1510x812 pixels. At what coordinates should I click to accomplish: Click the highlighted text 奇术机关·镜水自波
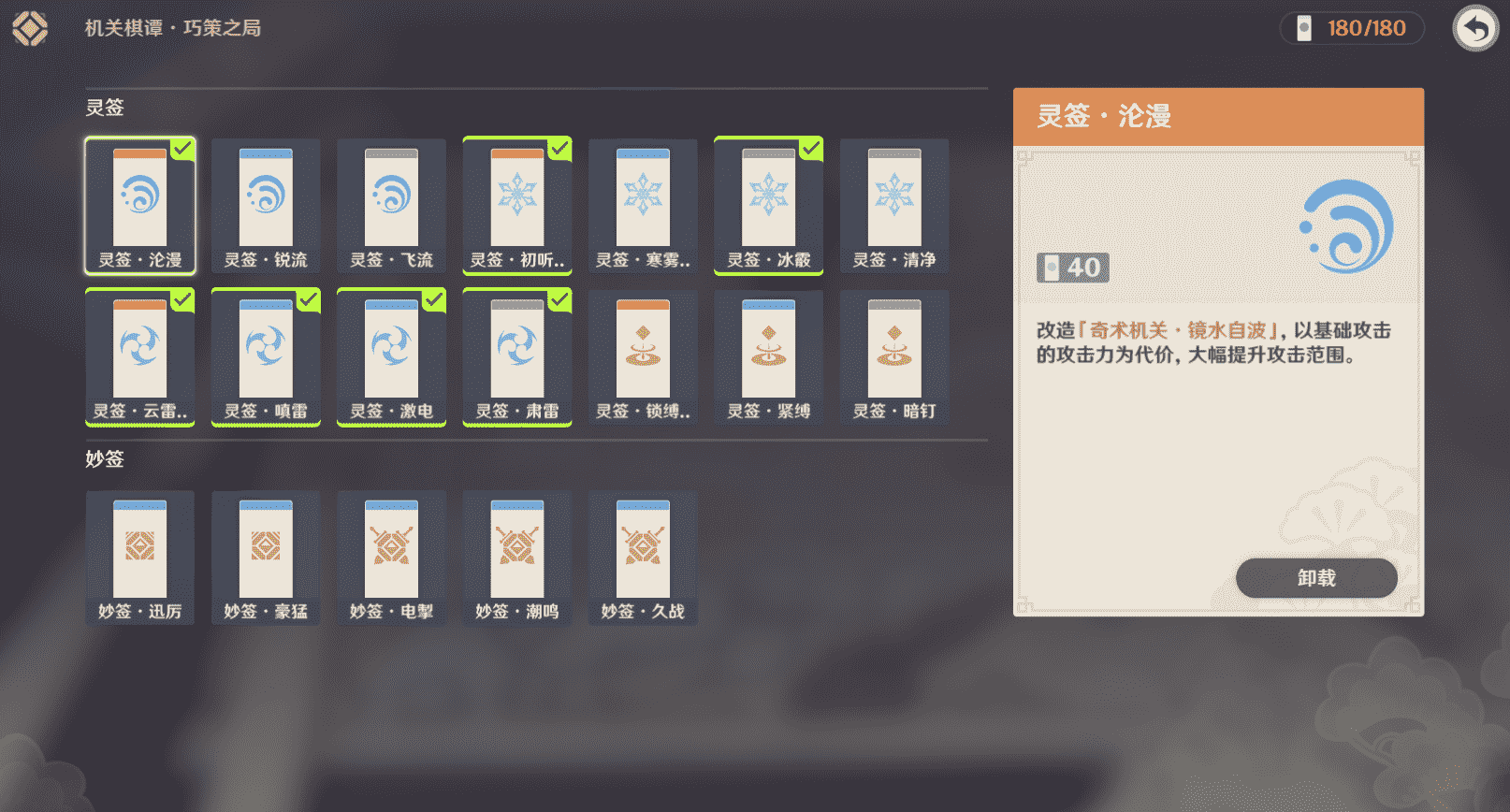pyautogui.click(x=1178, y=330)
